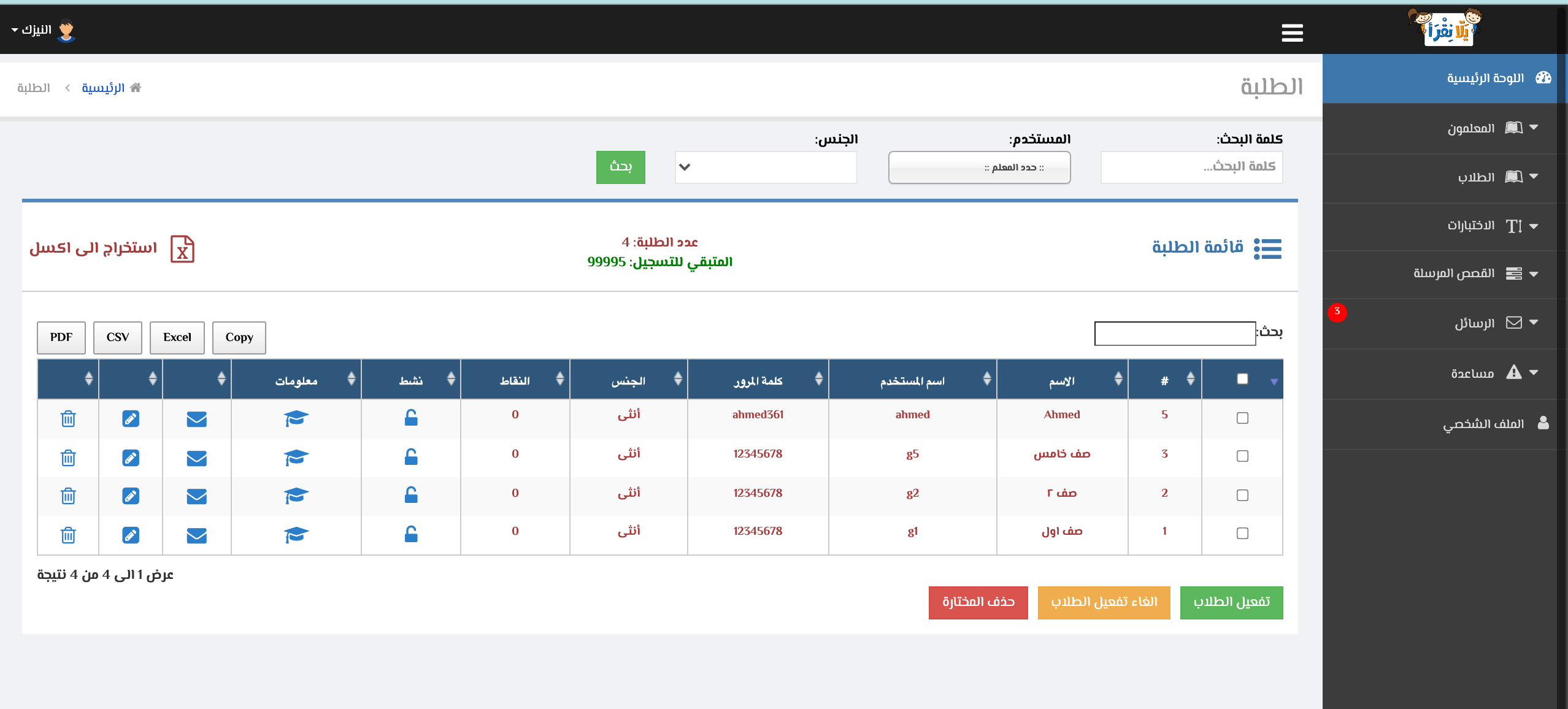Click the Excel export button
The image size is (1568, 709).
coord(177,337)
